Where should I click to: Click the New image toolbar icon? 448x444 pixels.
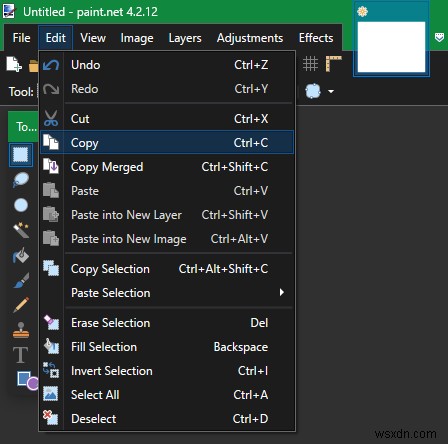click(14, 64)
